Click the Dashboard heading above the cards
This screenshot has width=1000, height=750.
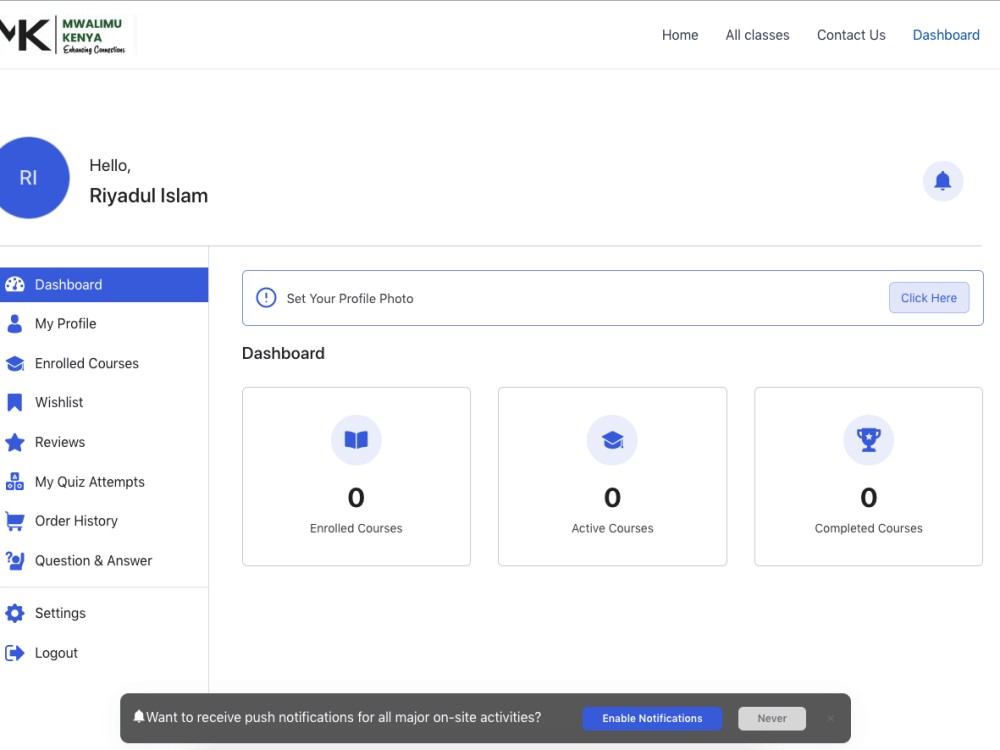[x=283, y=353]
